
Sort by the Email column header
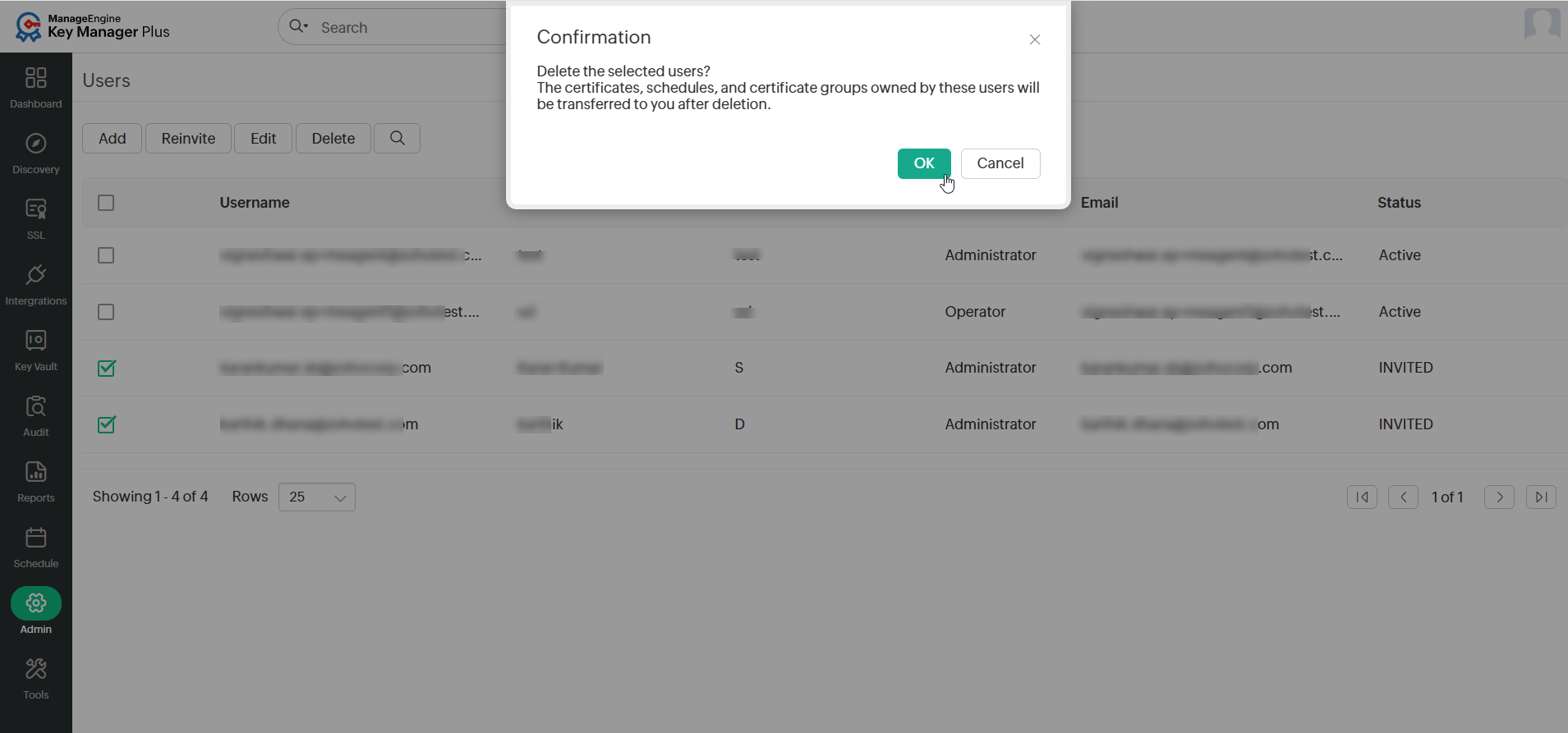click(1099, 203)
